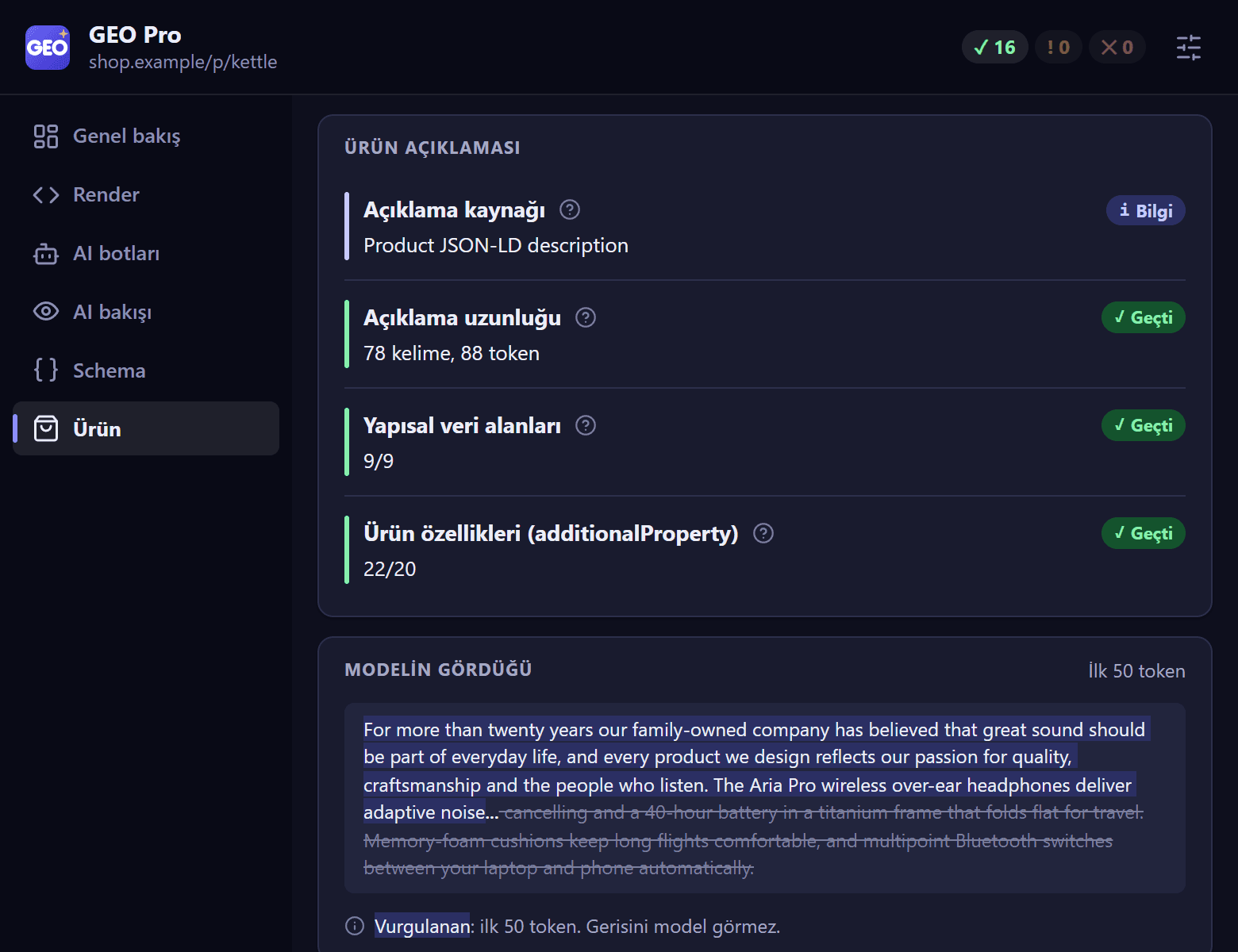Click the Ürün shopping bag icon
The width and height of the screenshot is (1238, 952).
click(46, 428)
